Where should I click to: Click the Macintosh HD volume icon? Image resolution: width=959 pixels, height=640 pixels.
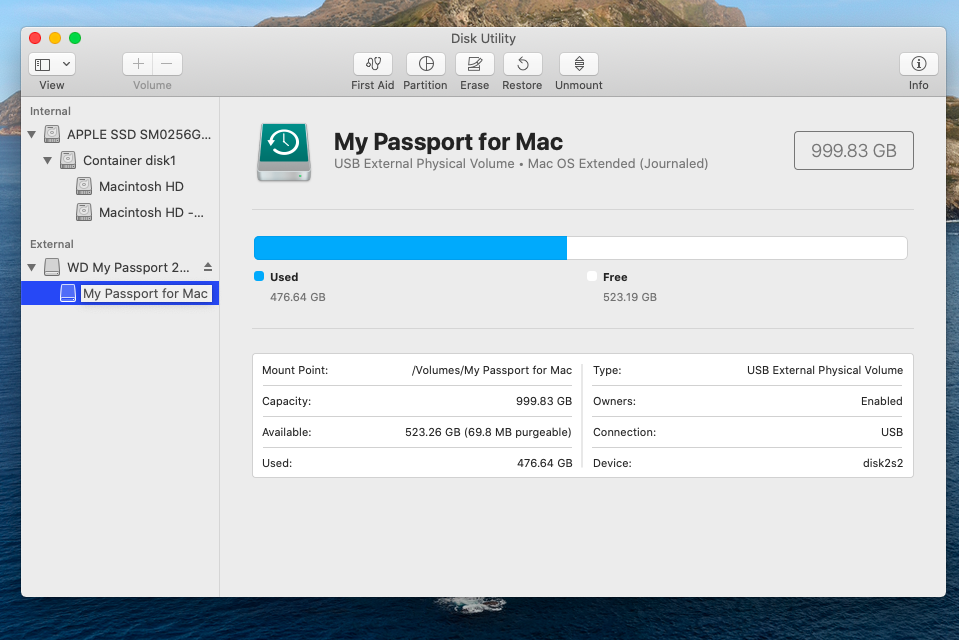coord(84,187)
